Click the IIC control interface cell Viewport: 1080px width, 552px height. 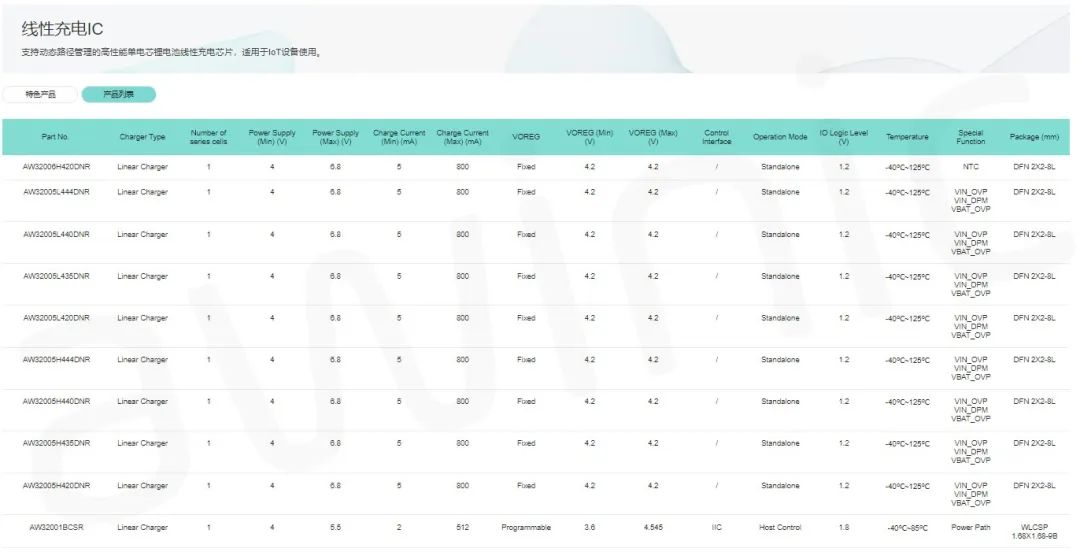coord(716,527)
